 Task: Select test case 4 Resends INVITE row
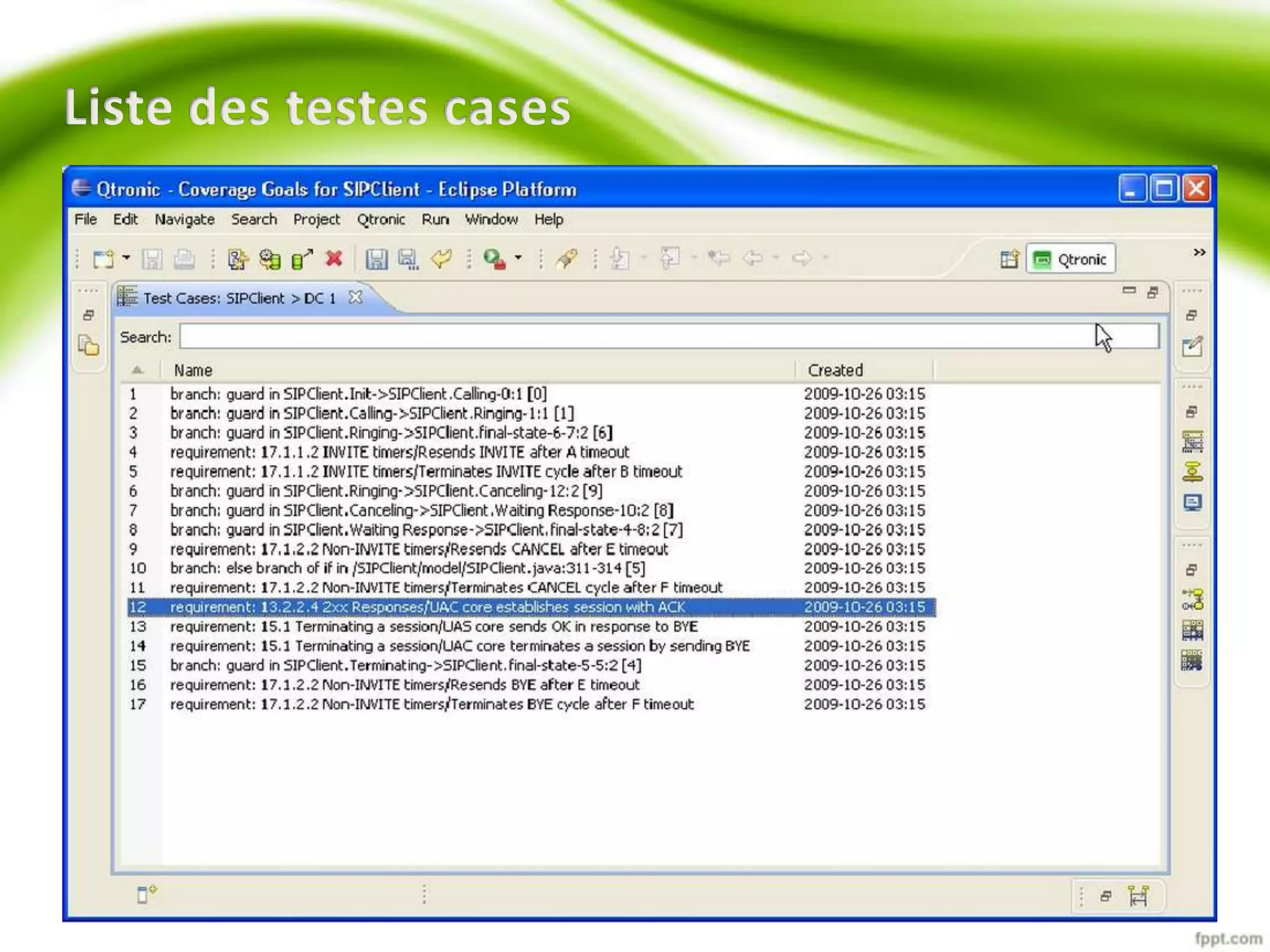[399, 452]
